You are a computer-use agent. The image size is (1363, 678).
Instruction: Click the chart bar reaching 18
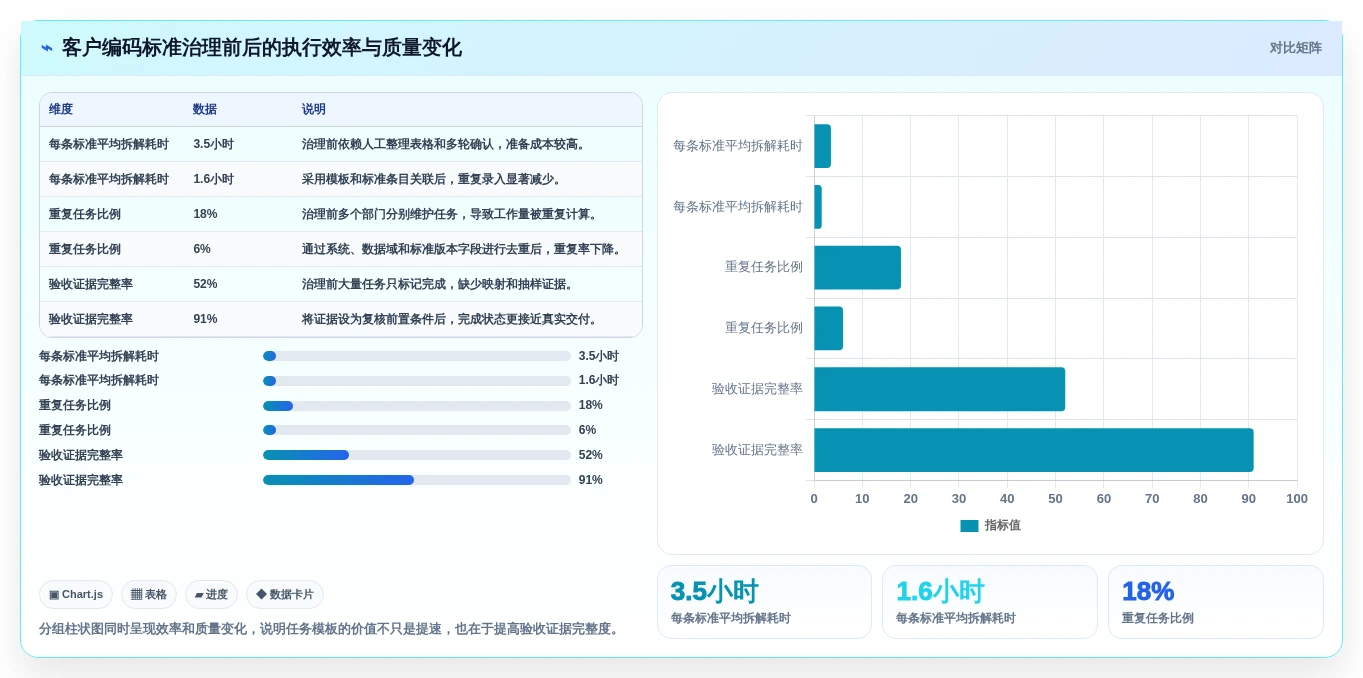click(857, 268)
